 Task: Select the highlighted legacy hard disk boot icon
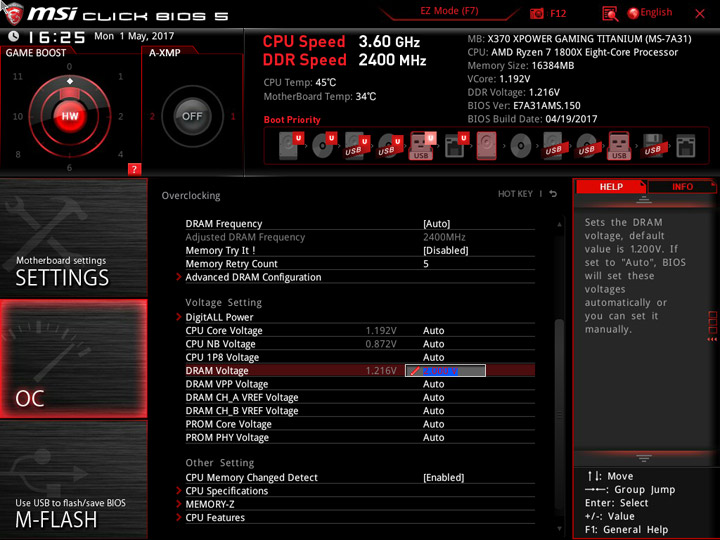coord(486,146)
